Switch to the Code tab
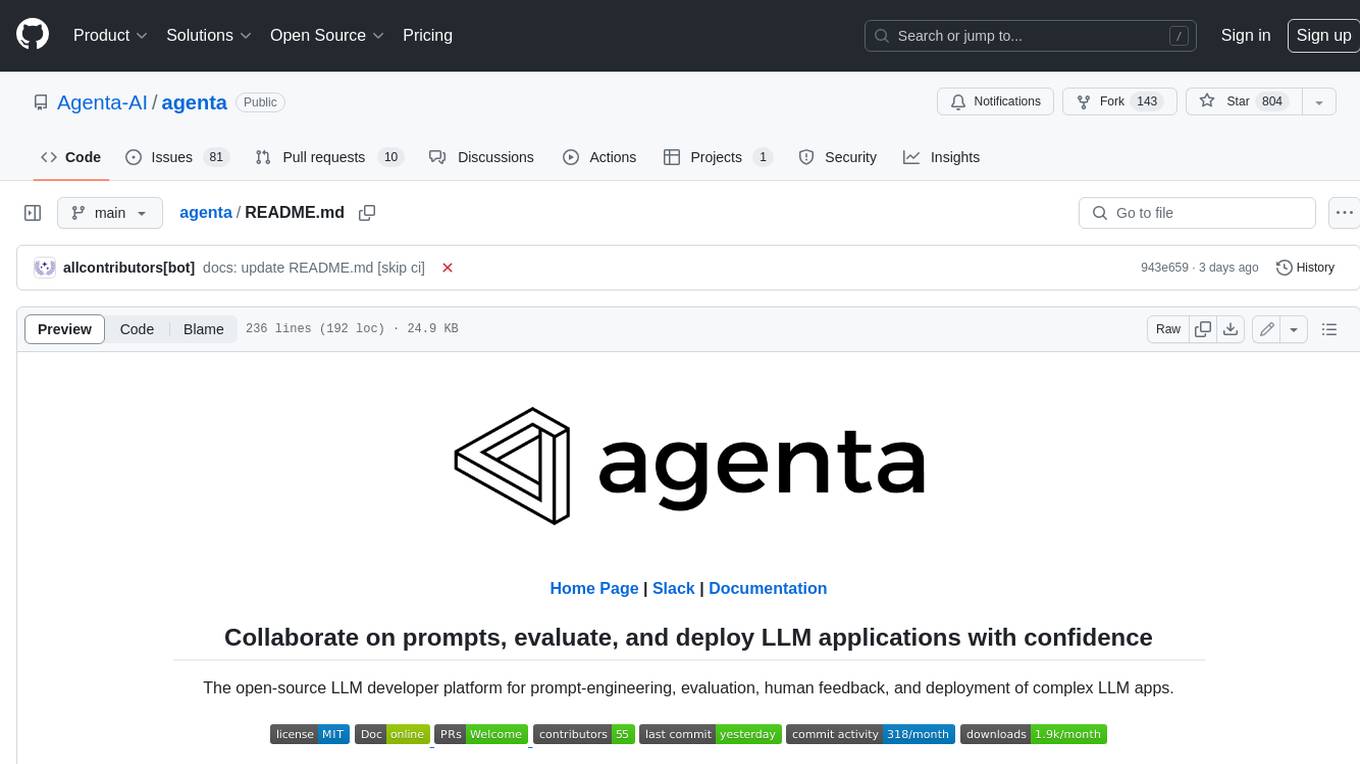Image resolution: width=1360 pixels, height=764 pixels. click(x=71, y=157)
